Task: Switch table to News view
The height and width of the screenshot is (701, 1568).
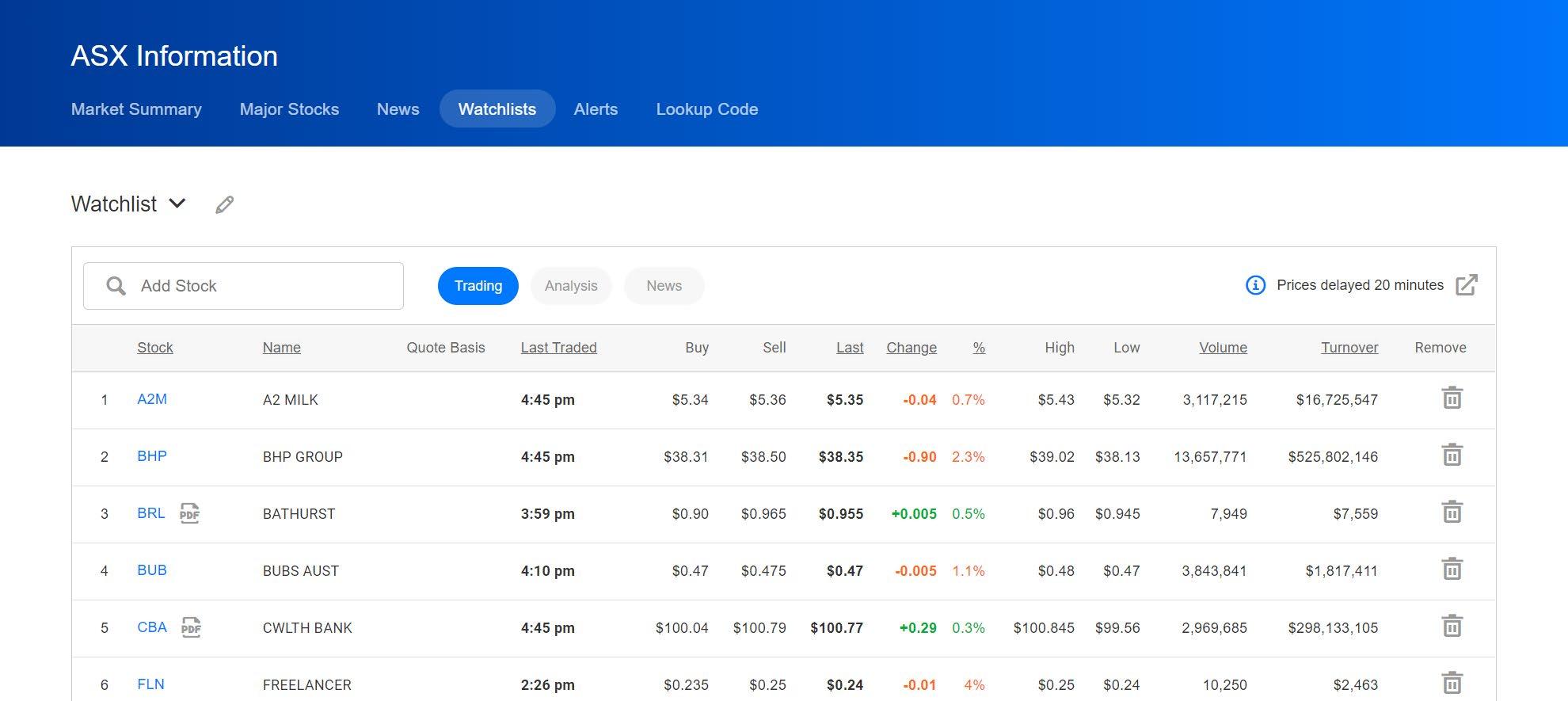Action: (664, 286)
